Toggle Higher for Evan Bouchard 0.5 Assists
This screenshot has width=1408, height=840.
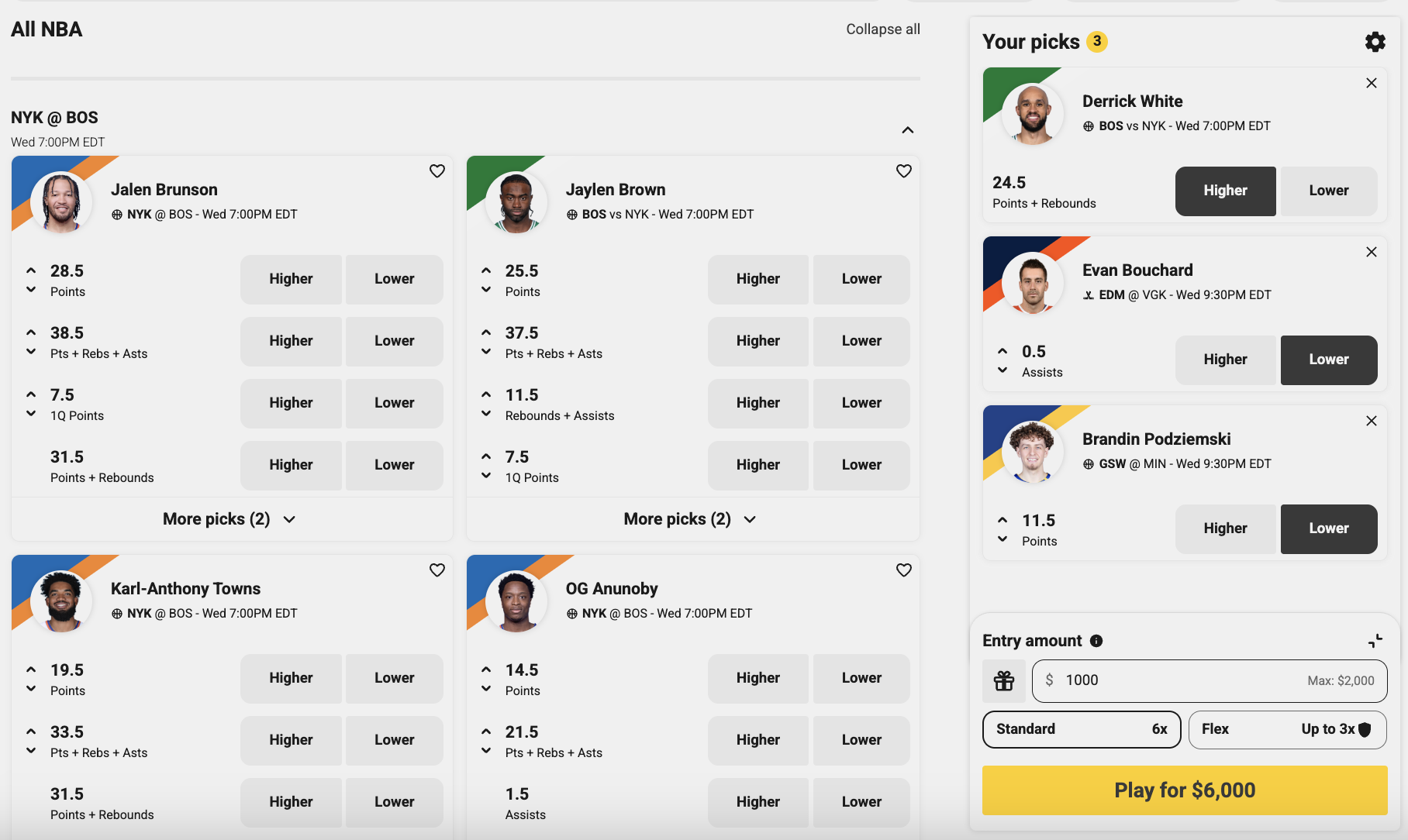[1225, 360]
